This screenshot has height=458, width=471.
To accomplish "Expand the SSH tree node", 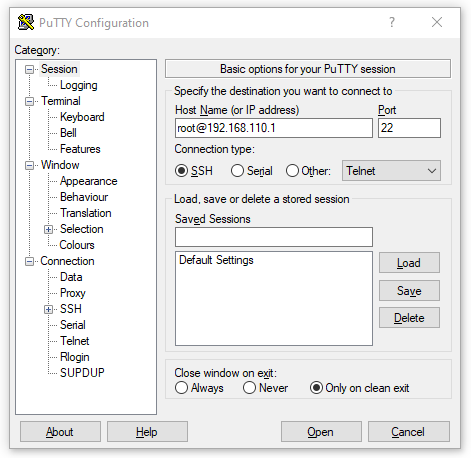I will pos(48,309).
